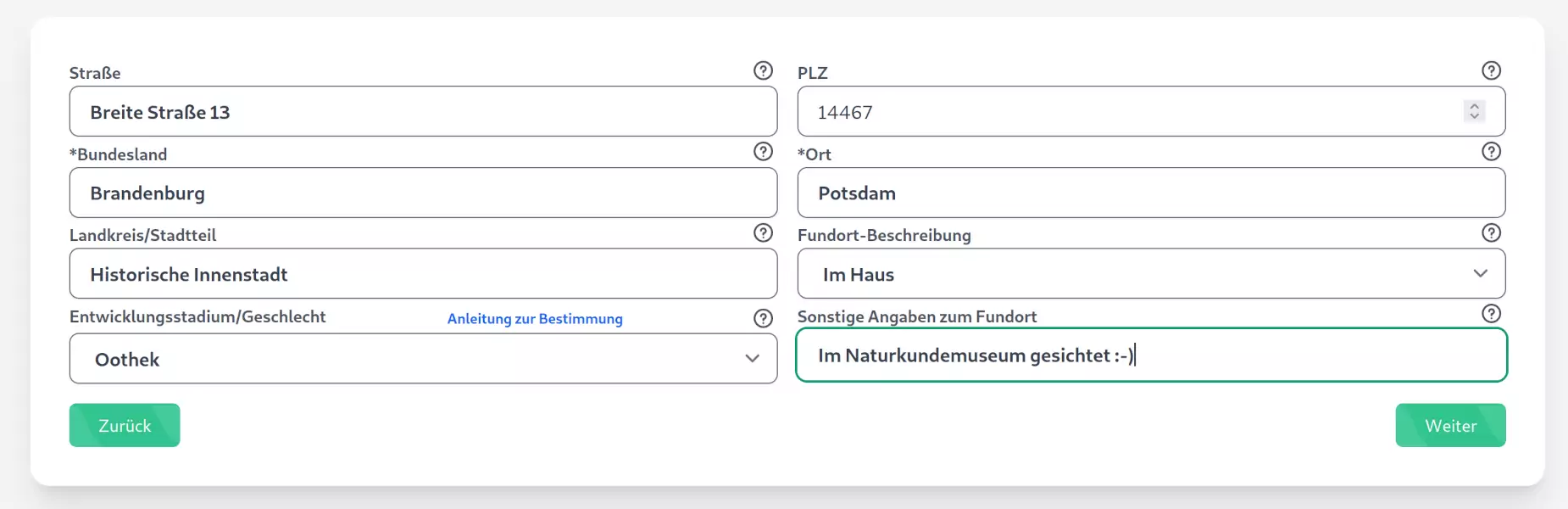
Task: Open help icon for PLZ field
Action: click(1491, 70)
